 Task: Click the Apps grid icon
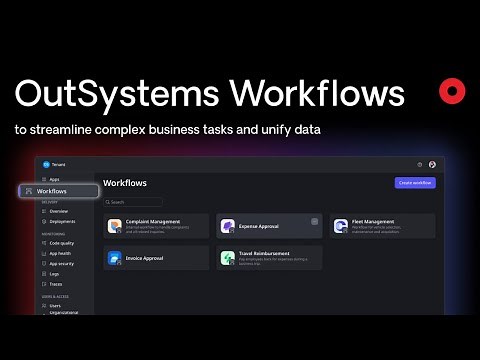click(x=44, y=179)
